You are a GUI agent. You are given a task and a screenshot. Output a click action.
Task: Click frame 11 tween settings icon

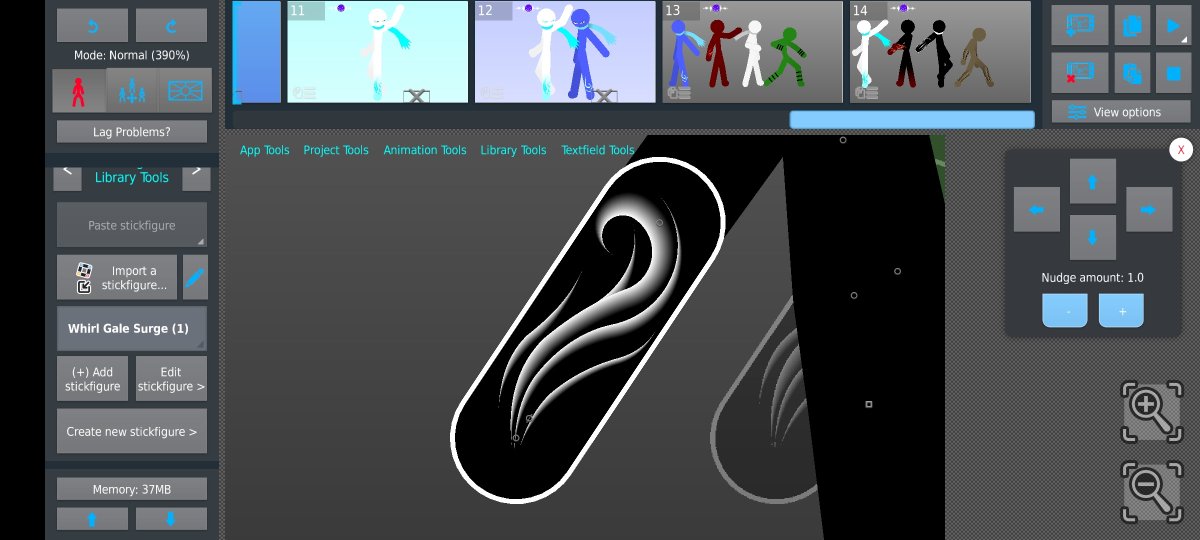[x=303, y=93]
